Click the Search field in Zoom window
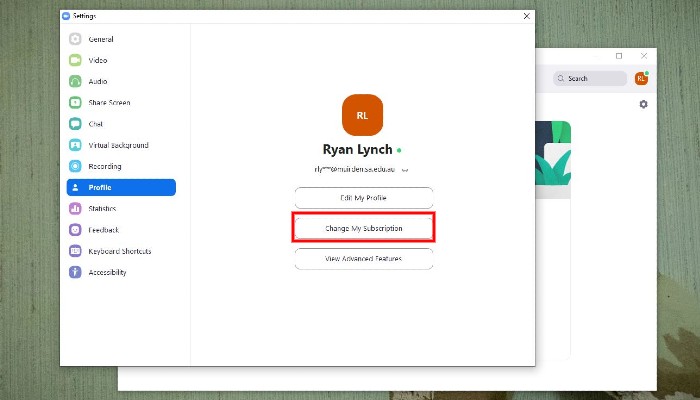Image resolution: width=700 pixels, height=400 pixels. click(x=590, y=78)
